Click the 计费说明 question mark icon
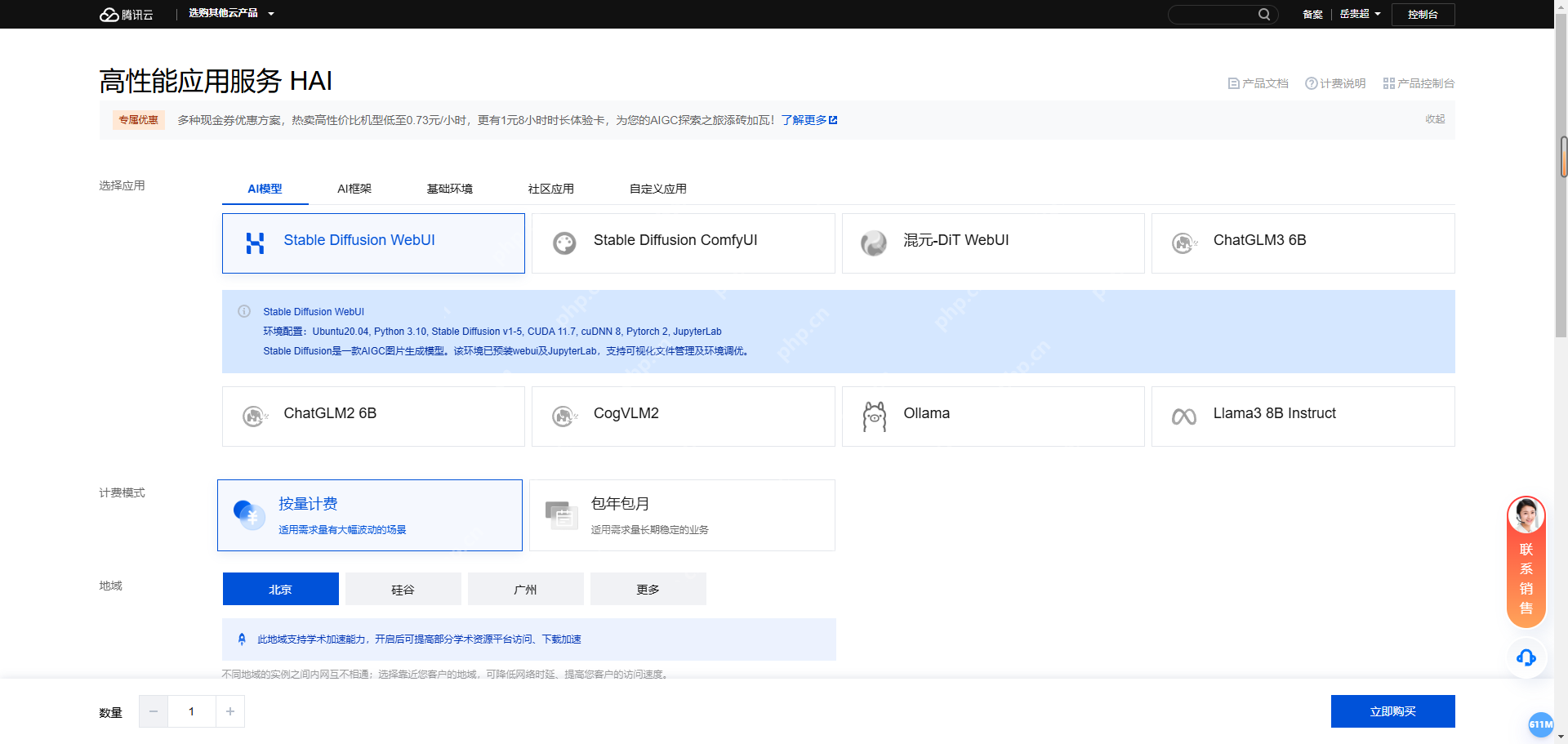The height and width of the screenshot is (744, 1568). pos(1311,83)
